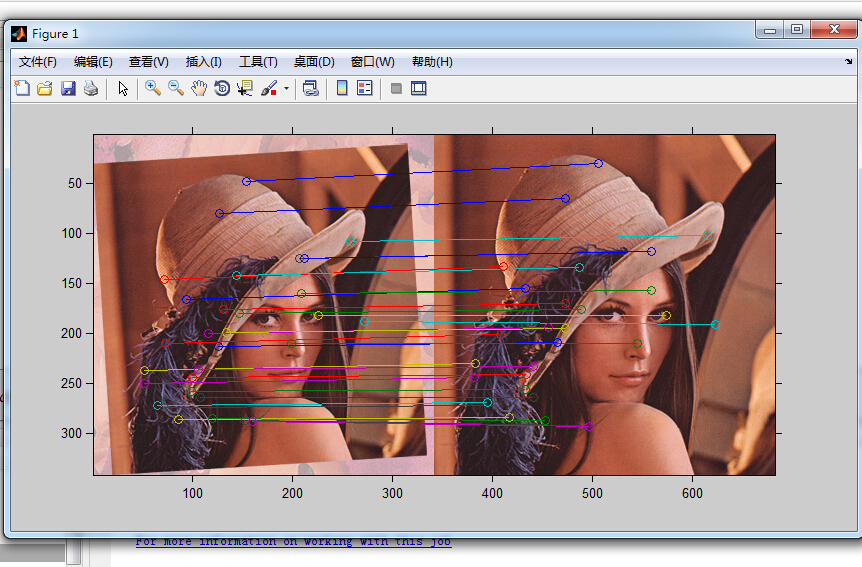Click the x-axis label 600
The image size is (862, 567).
click(692, 493)
